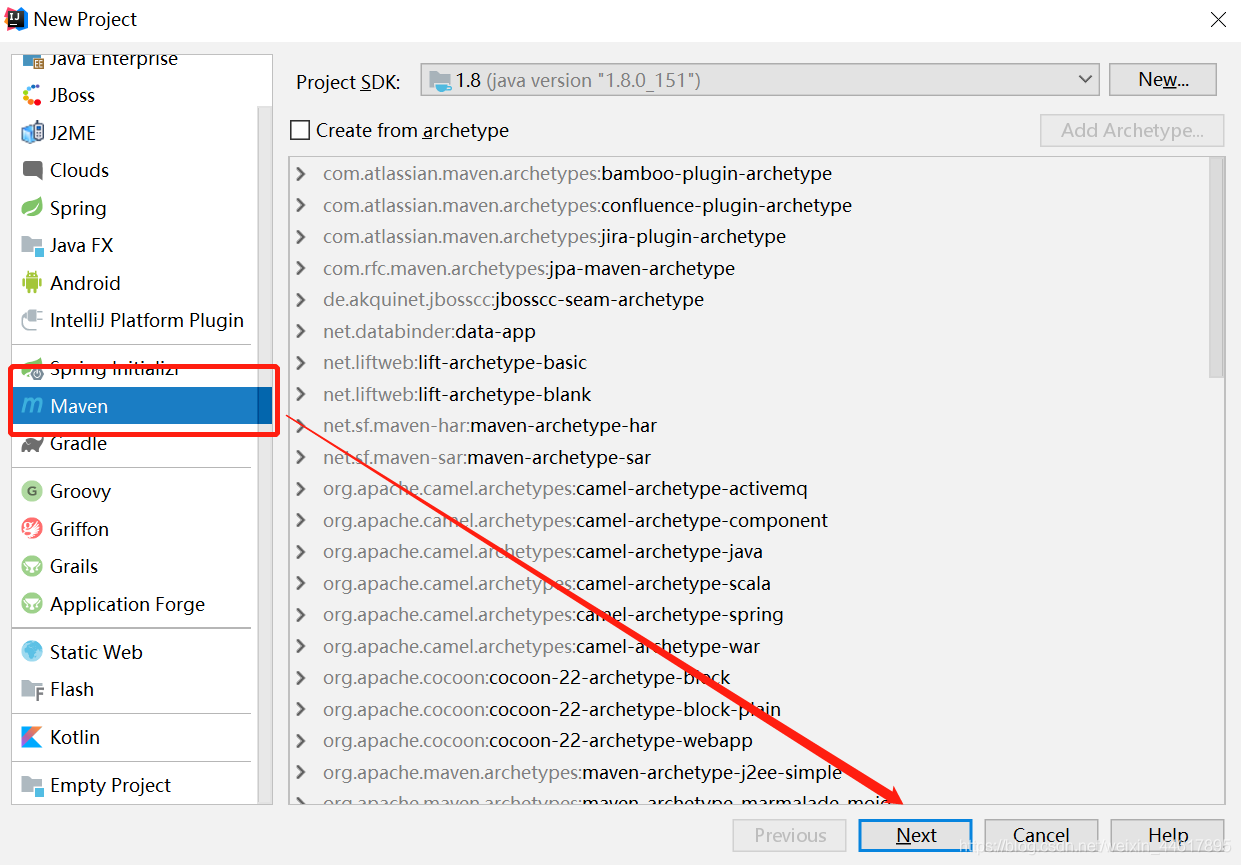
Task: Click the J2ME phone icon
Action: (33, 133)
